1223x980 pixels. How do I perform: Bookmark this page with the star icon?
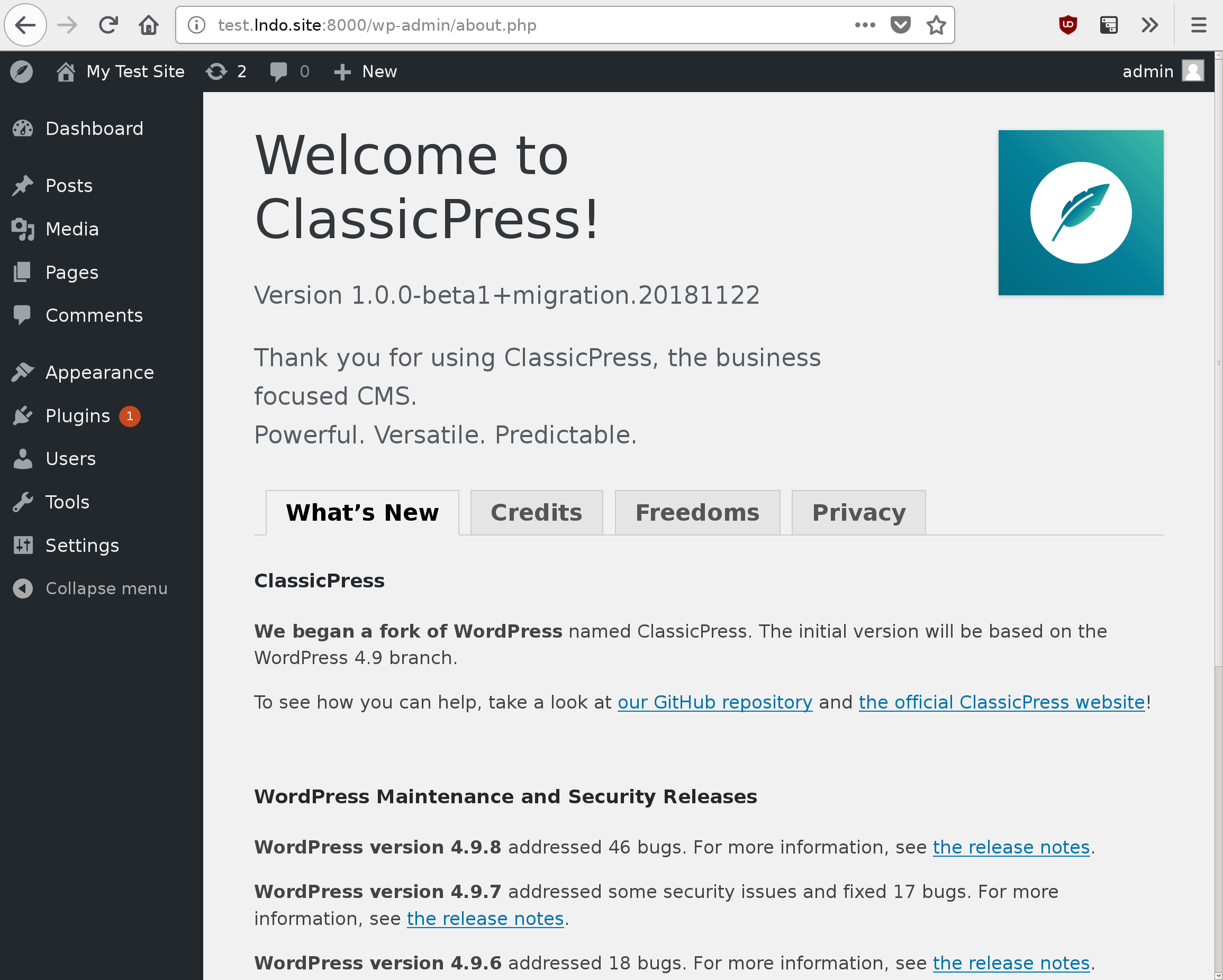coord(936,25)
